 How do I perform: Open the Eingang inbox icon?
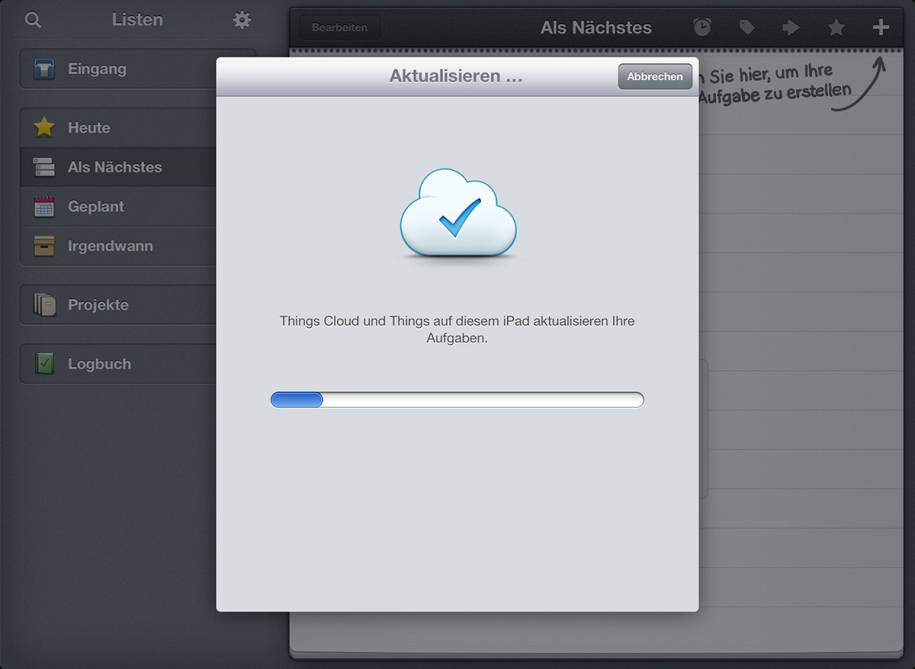[x=45, y=68]
